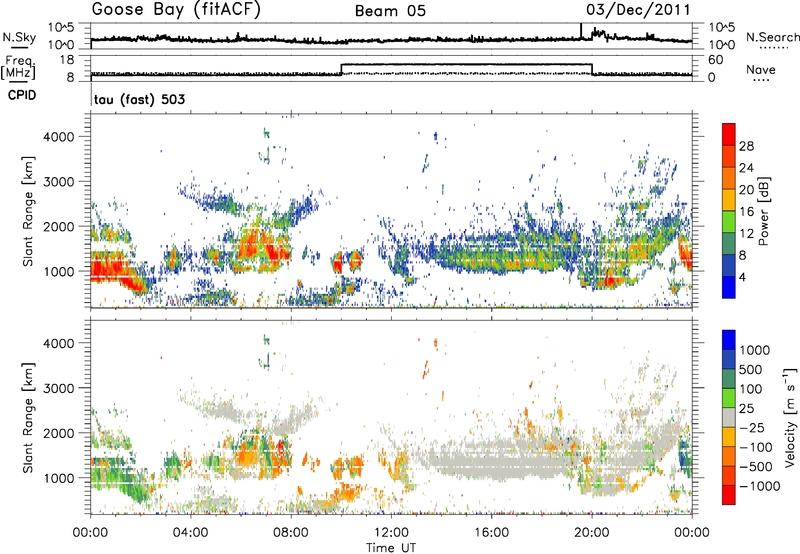Click the '16:00' time axis tick label
Screen dimensions: 800x554
491,533
